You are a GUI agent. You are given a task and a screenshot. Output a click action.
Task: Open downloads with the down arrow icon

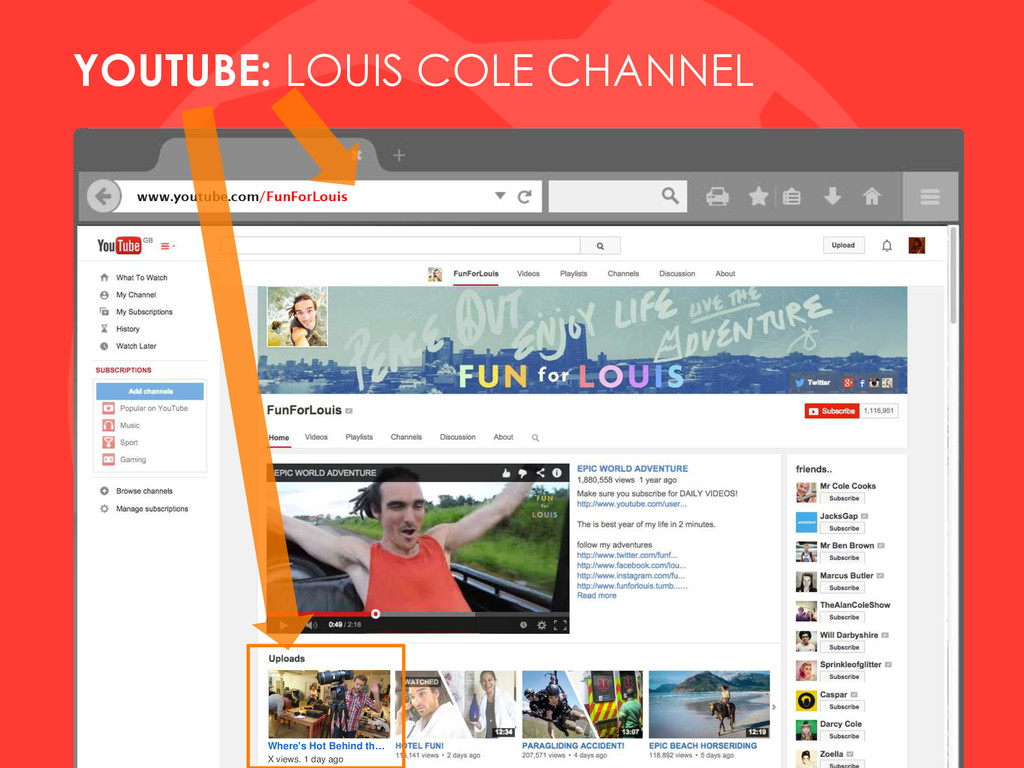(832, 195)
